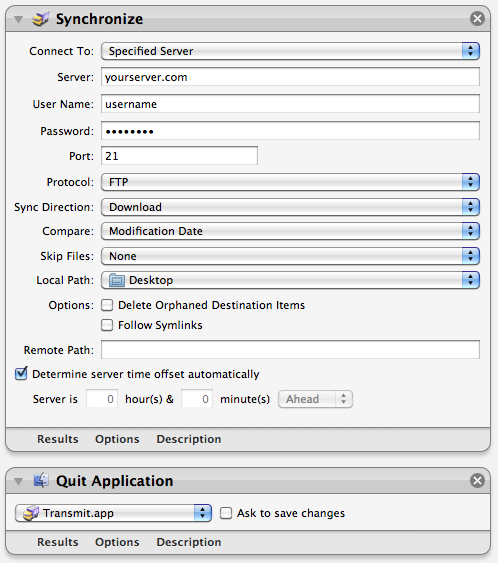Open the Protocol dropdown showing FTP
This screenshot has height=563, width=498.
coord(290,182)
